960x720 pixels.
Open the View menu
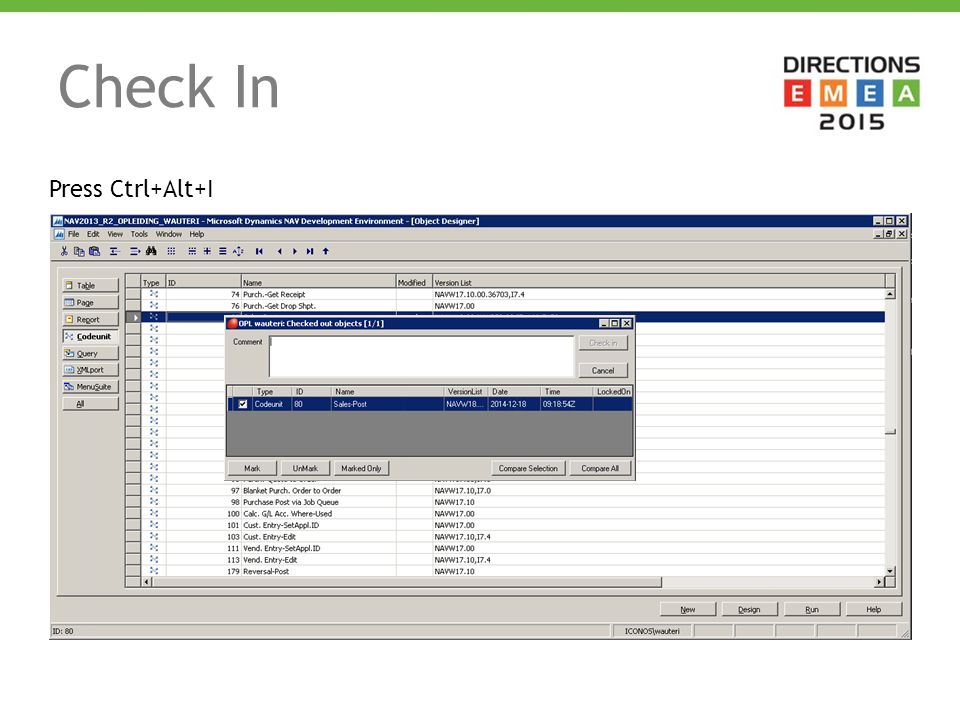115,234
